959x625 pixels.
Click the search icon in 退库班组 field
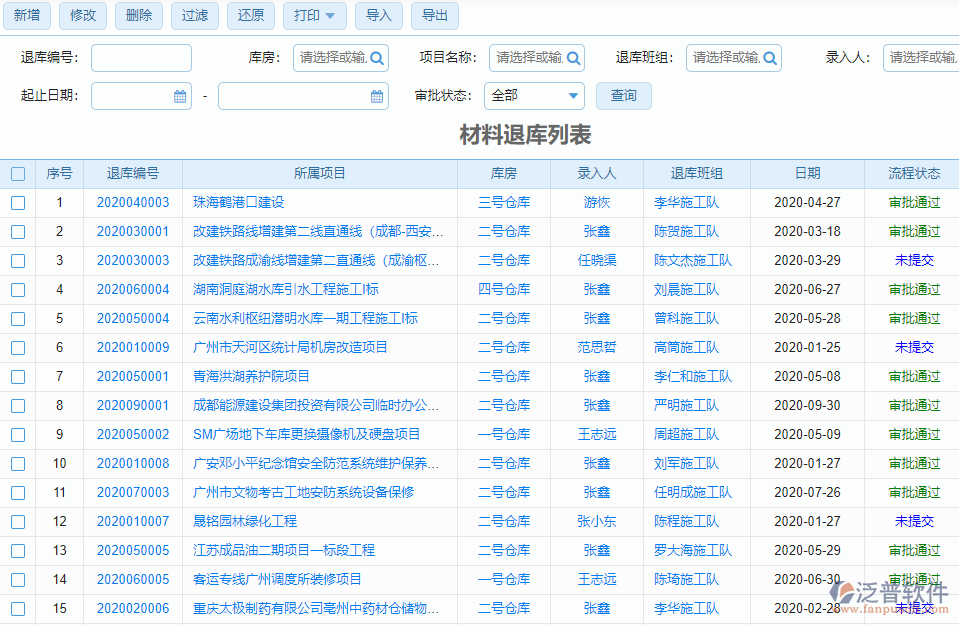tap(769, 58)
